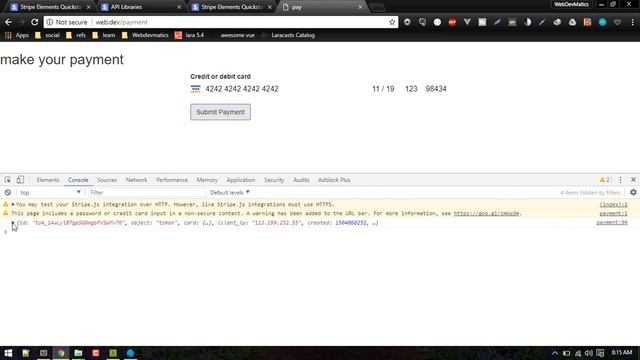Open Chrome from the taskbar

[x=61, y=353]
